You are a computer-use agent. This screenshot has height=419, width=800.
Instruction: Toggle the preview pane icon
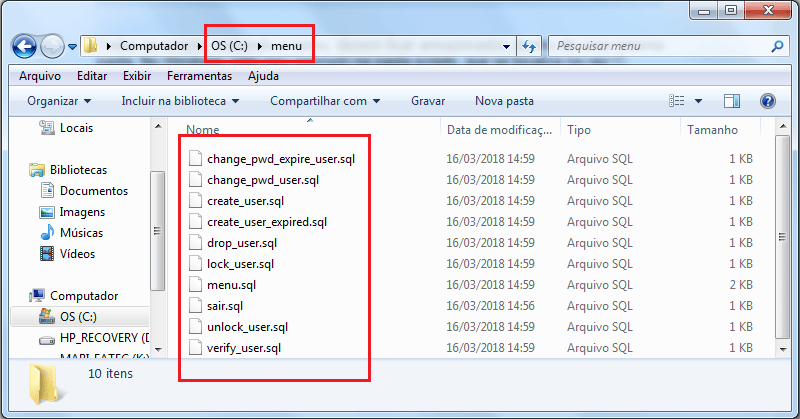click(x=732, y=101)
